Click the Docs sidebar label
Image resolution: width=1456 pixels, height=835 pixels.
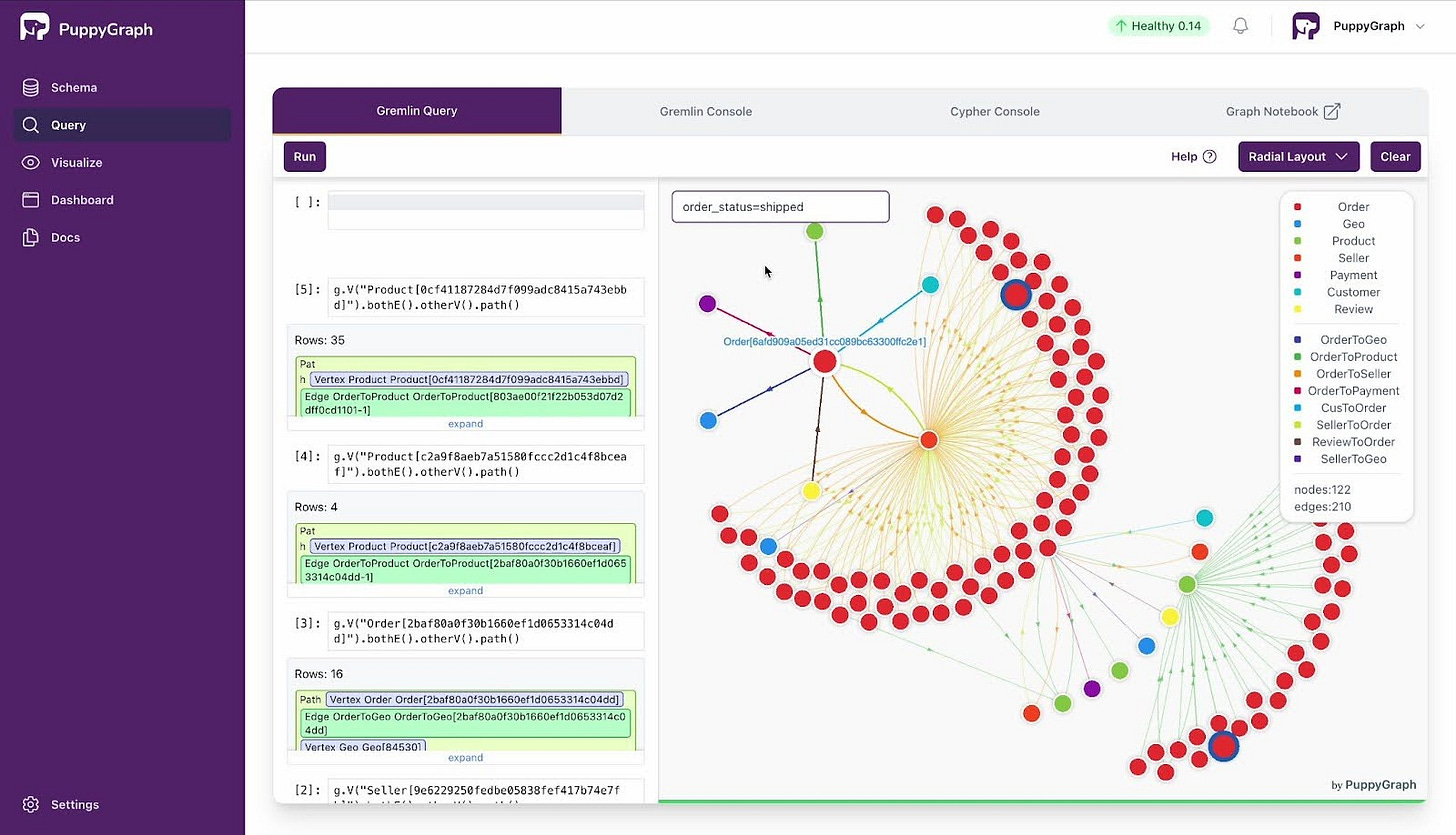[65, 237]
